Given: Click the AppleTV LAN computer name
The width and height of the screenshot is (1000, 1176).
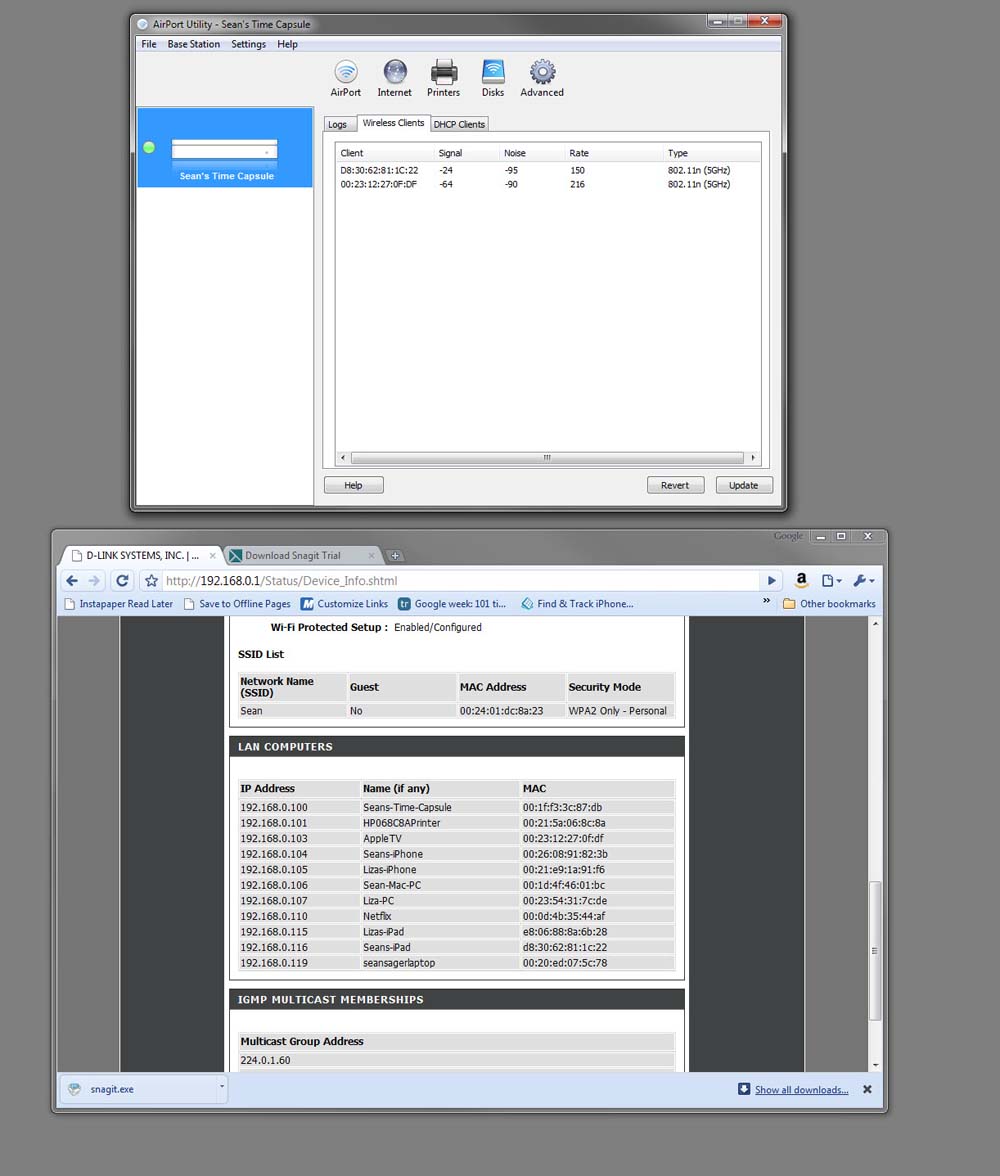Looking at the screenshot, I should (383, 838).
